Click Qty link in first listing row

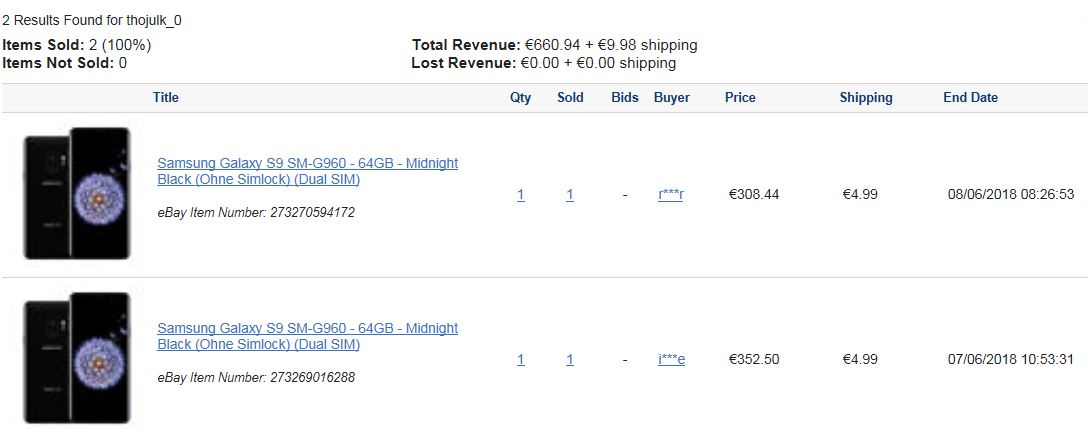[x=521, y=195]
